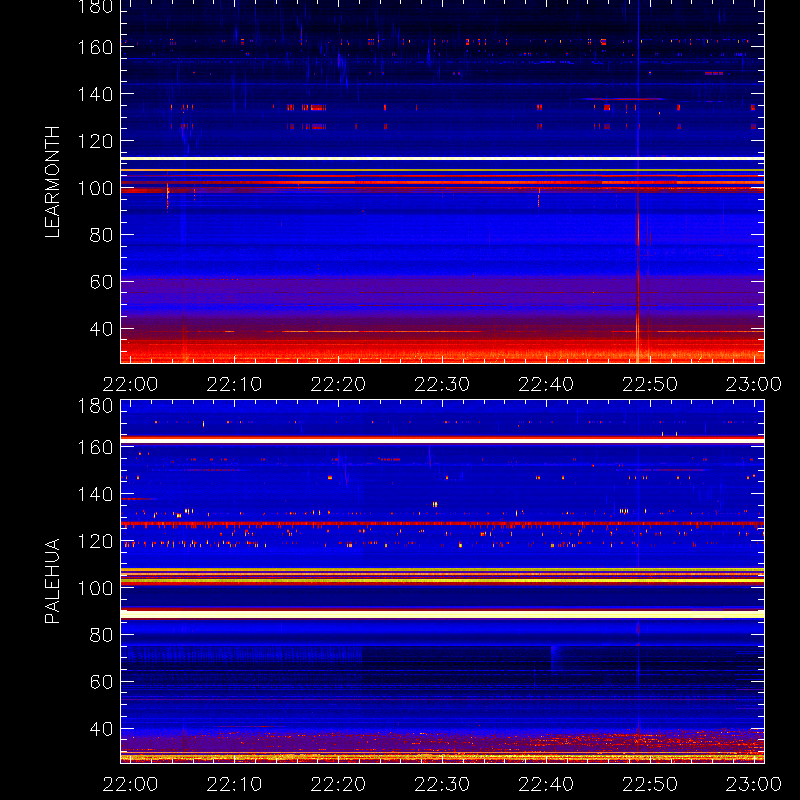Click 22:00 time label under Palehua plot
800x800 pixels.
[x=130, y=784]
